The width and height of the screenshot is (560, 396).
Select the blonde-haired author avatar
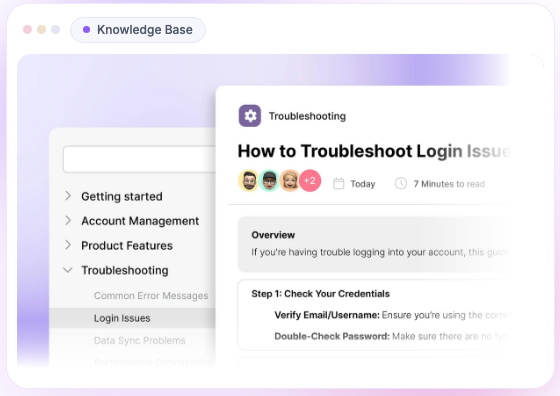point(290,181)
